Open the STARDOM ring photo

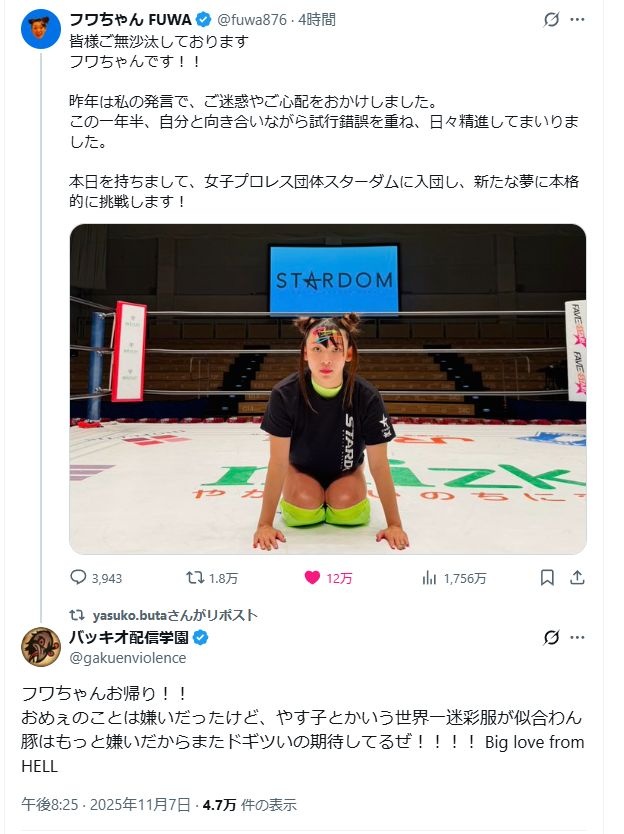point(327,388)
